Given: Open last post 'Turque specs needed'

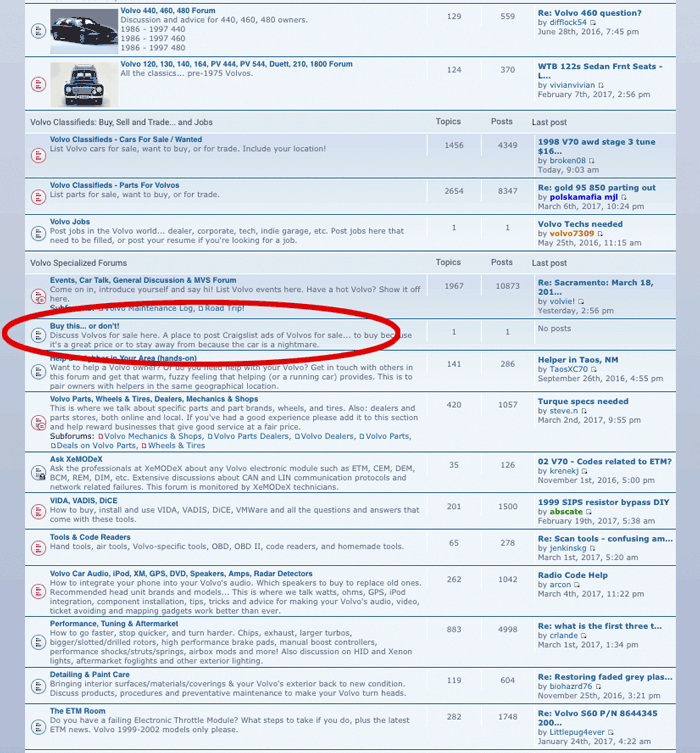Looking at the screenshot, I should [583, 401].
